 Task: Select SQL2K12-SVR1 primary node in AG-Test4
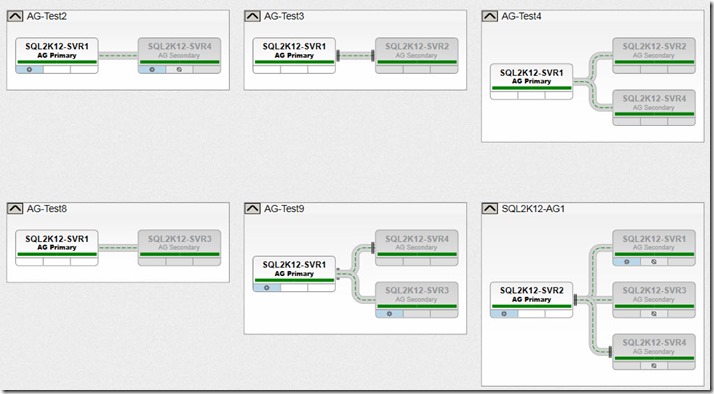coord(531,81)
